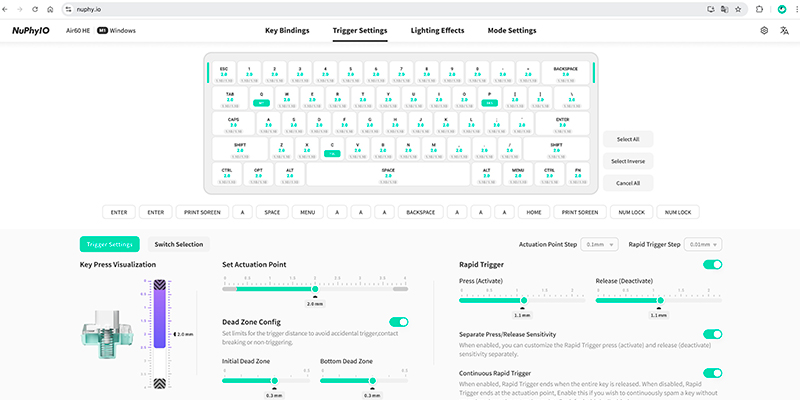Click the SPACE chip below the keyboard

272,212
